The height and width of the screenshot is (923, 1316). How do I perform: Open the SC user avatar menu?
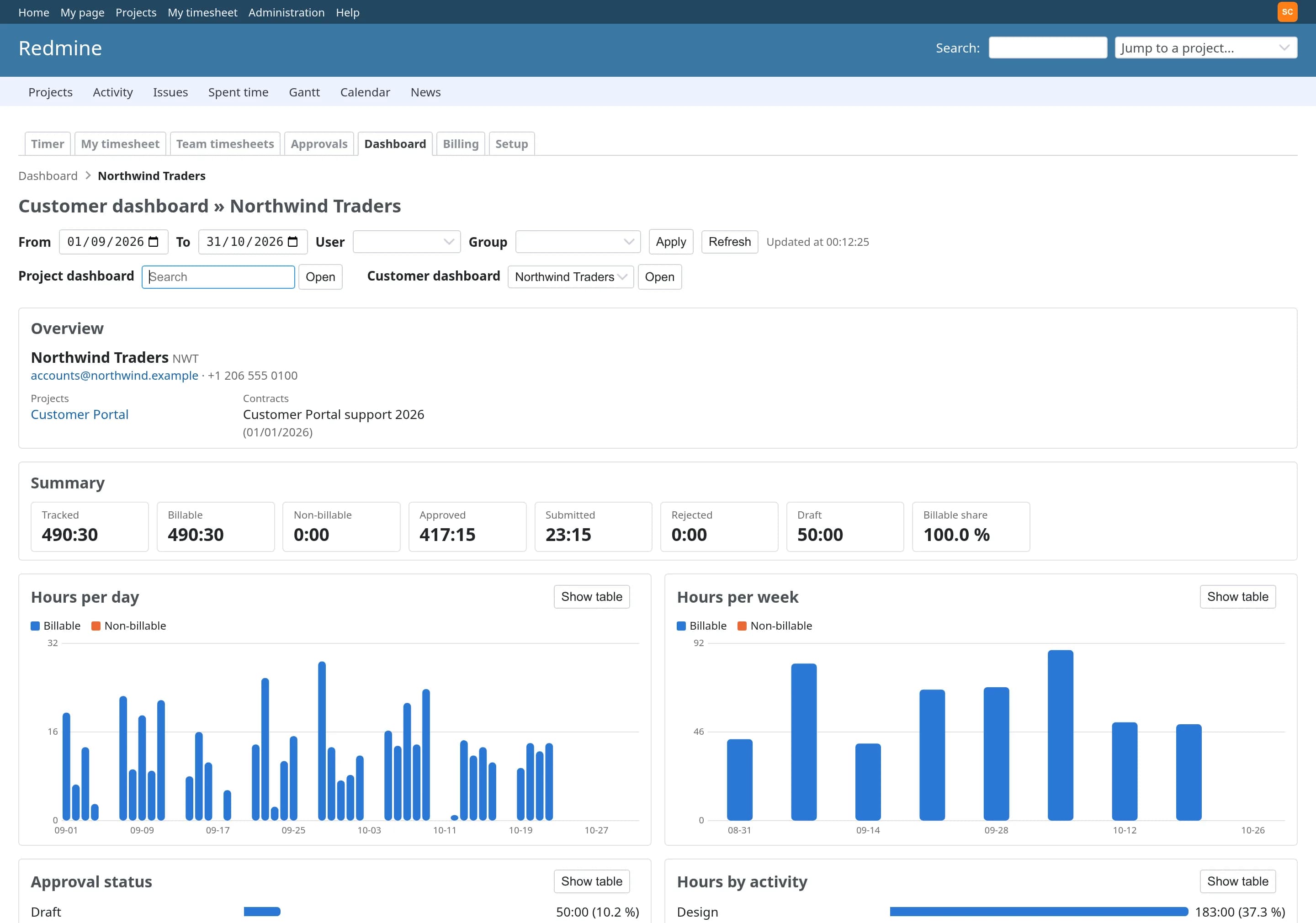point(1287,12)
